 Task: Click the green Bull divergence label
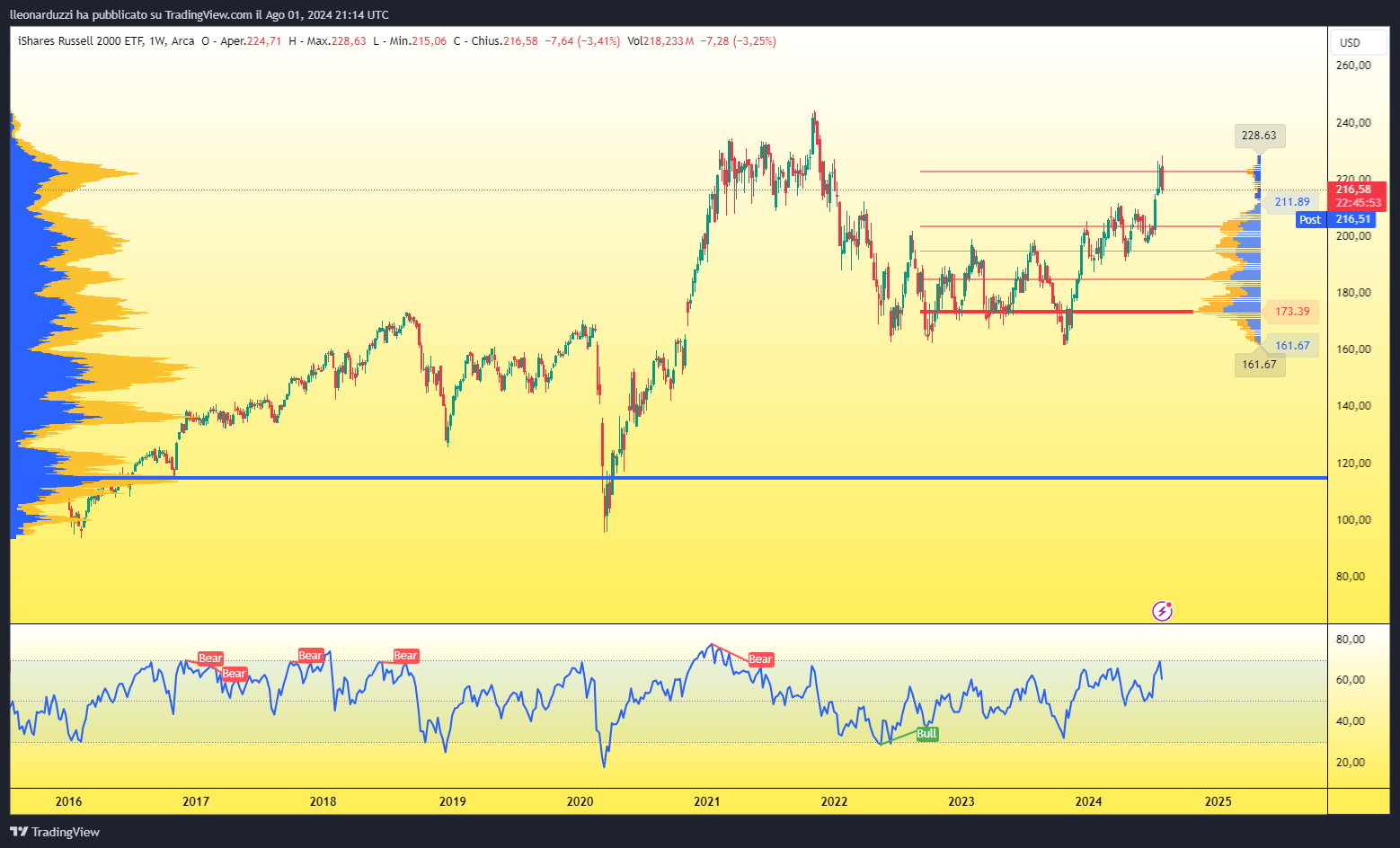(x=926, y=734)
